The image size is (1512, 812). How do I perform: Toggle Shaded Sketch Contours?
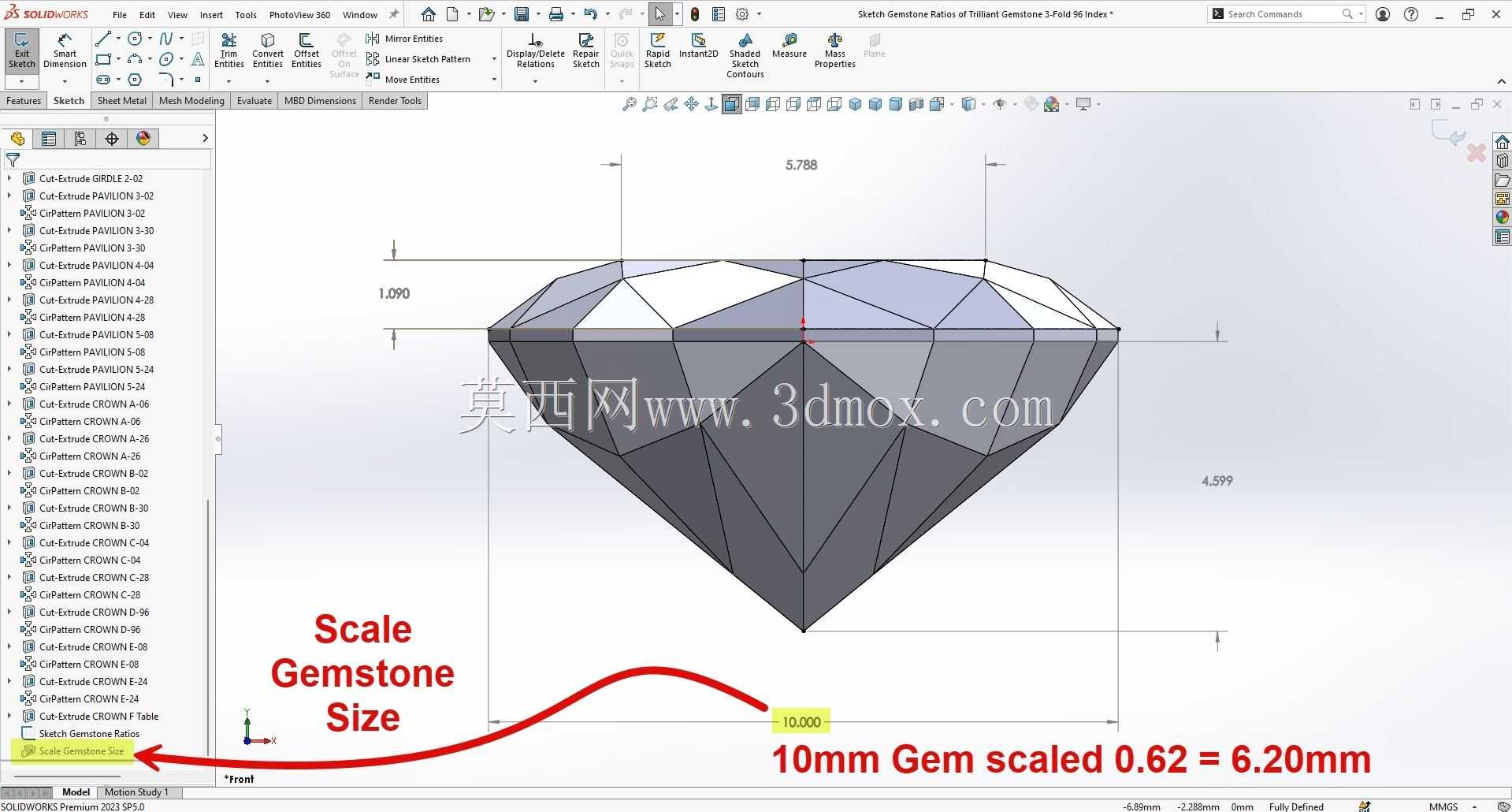pos(745,55)
